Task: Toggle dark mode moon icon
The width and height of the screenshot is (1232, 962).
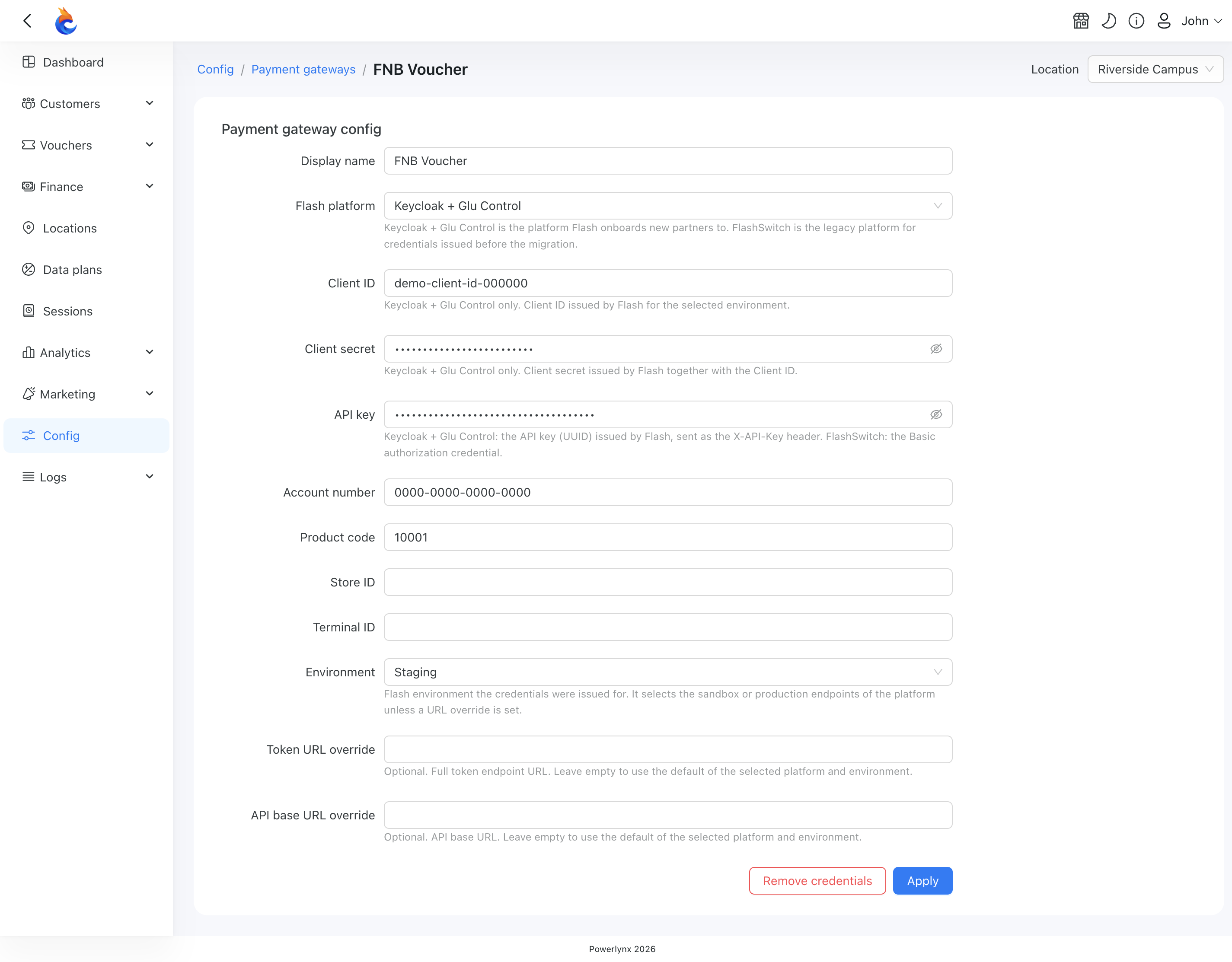Action: point(1108,21)
